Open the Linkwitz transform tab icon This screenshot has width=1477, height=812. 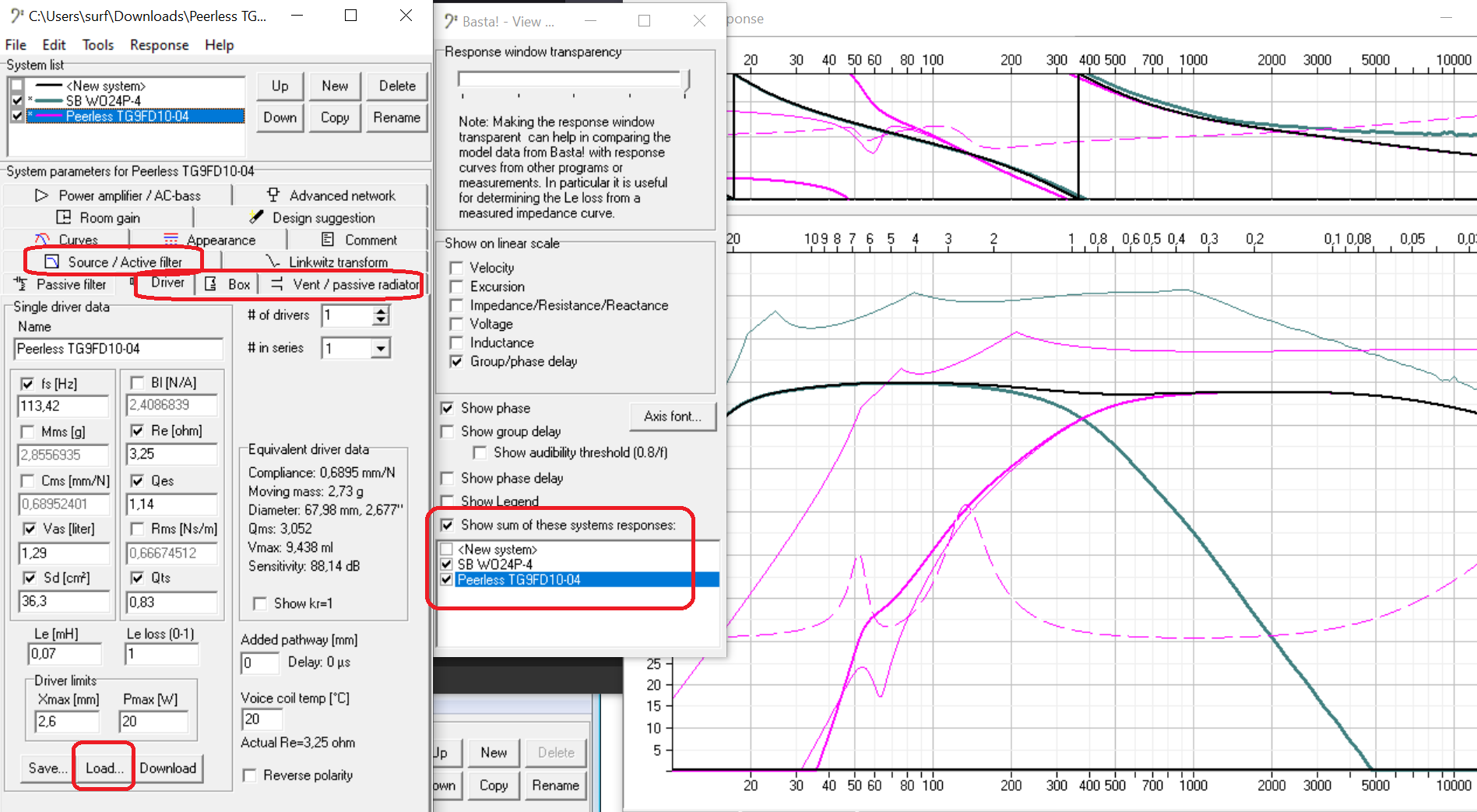tap(273, 262)
